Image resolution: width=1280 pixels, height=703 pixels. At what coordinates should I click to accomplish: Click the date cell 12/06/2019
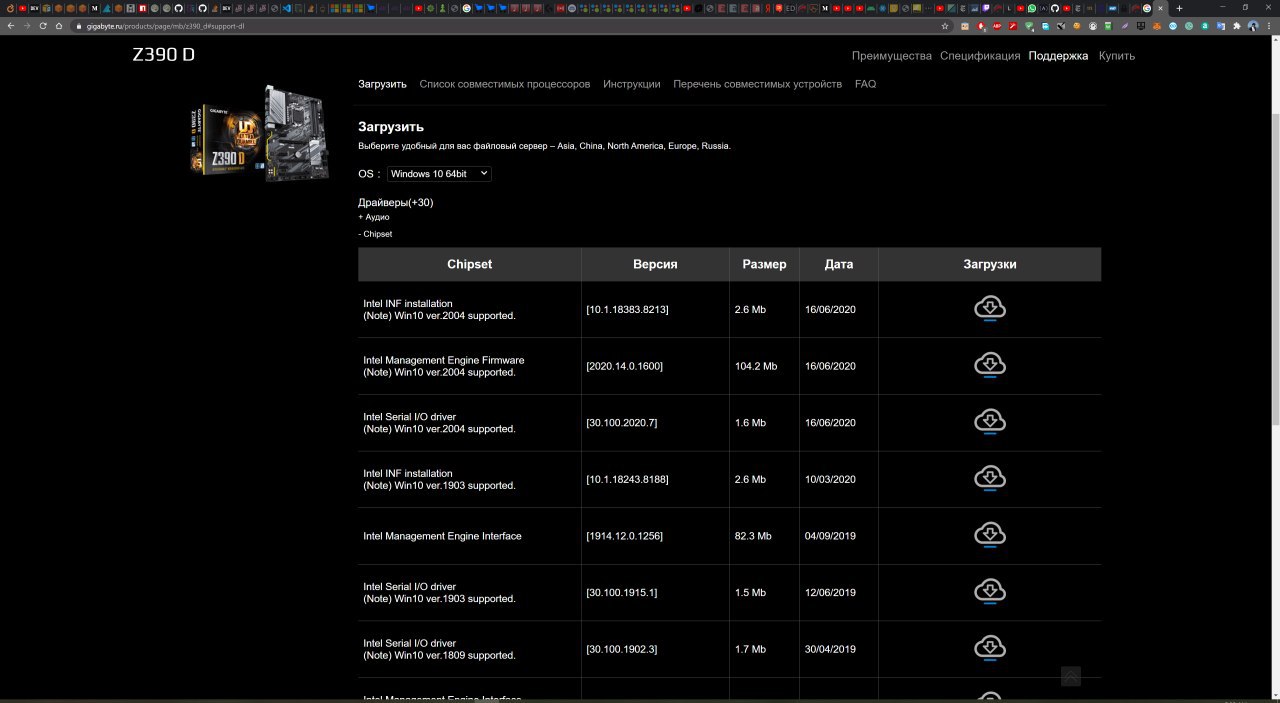pyautogui.click(x=830, y=592)
